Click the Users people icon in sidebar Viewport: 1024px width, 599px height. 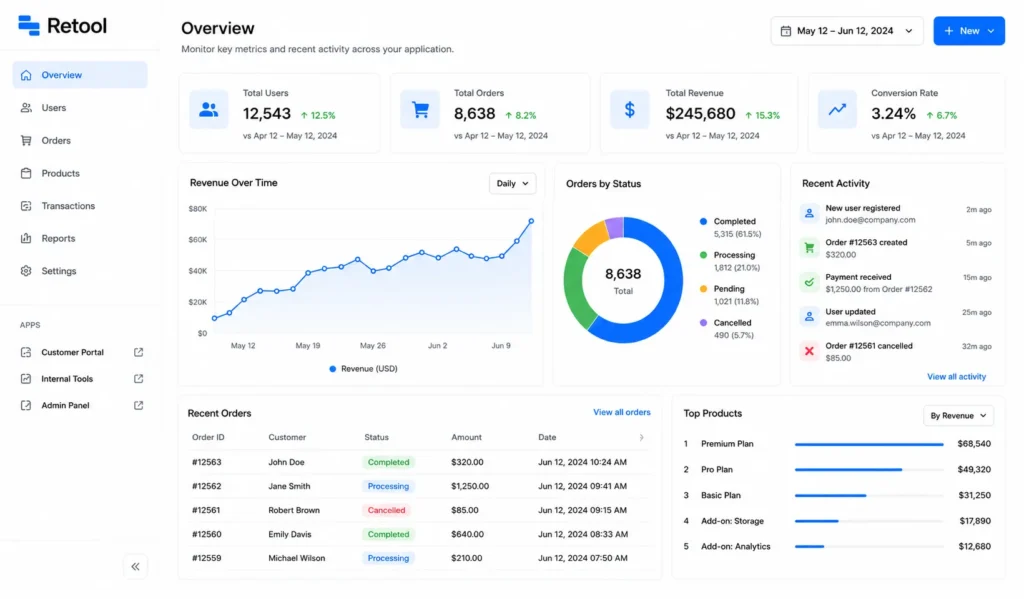26,108
